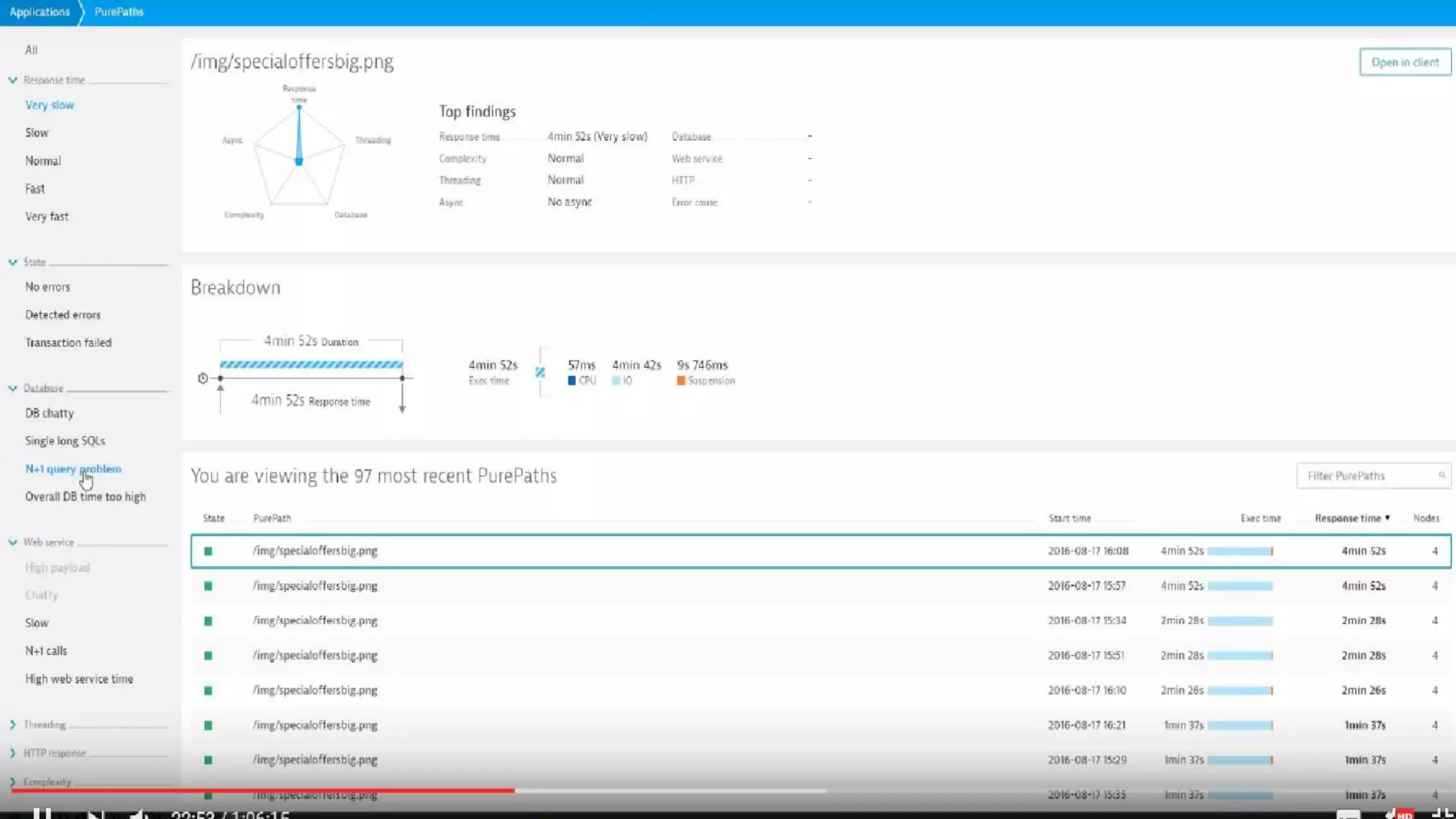Select the N+1 query problem filter
Screen dimensions: 1456x819
point(73,469)
